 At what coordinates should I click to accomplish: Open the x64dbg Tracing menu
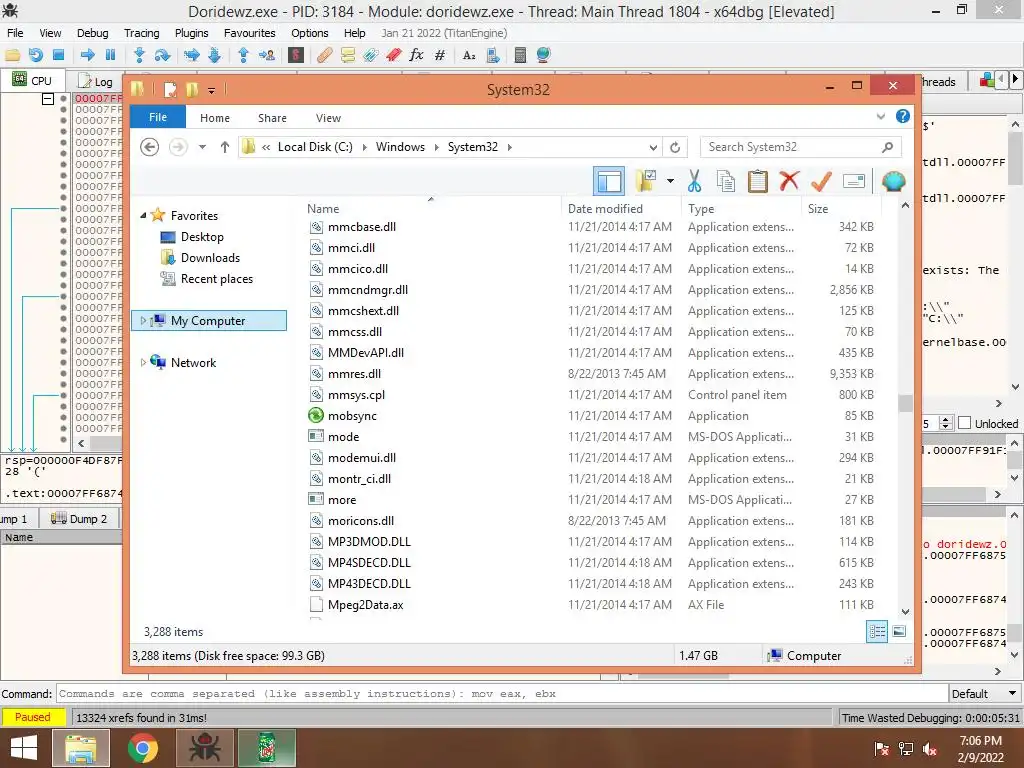142,33
